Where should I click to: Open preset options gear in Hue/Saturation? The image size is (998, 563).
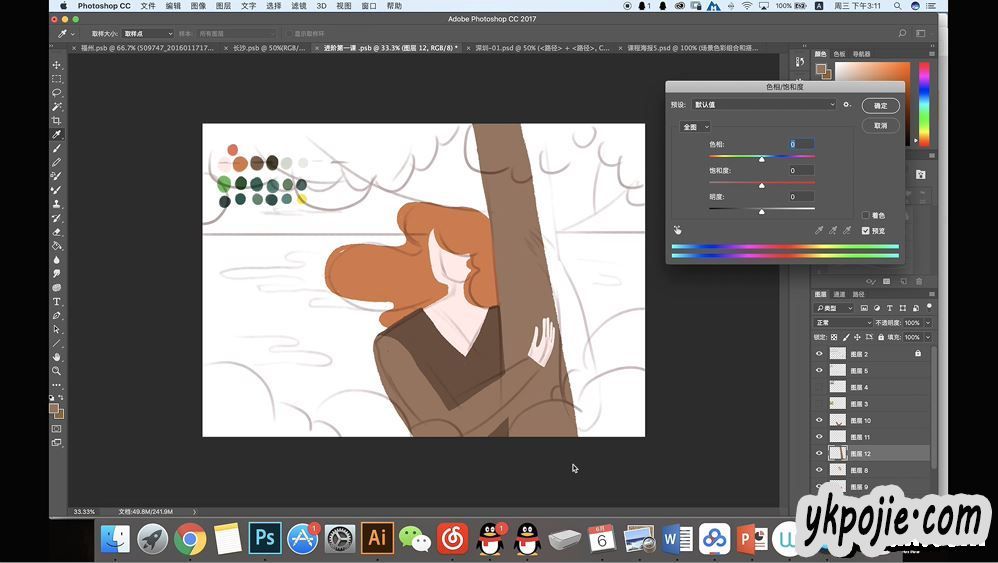[846, 104]
